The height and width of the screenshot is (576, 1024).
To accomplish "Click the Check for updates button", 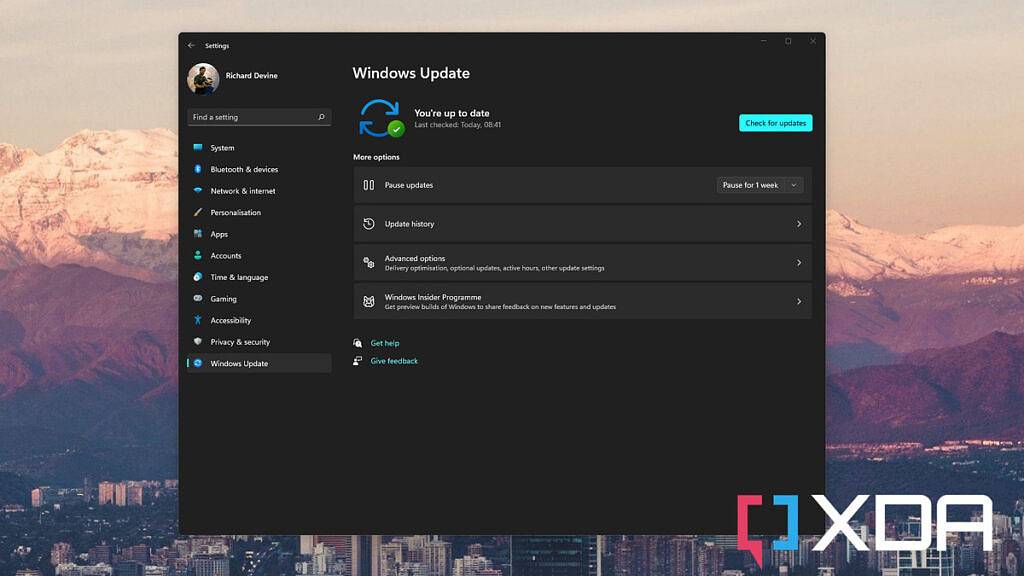I will pyautogui.click(x=776, y=122).
